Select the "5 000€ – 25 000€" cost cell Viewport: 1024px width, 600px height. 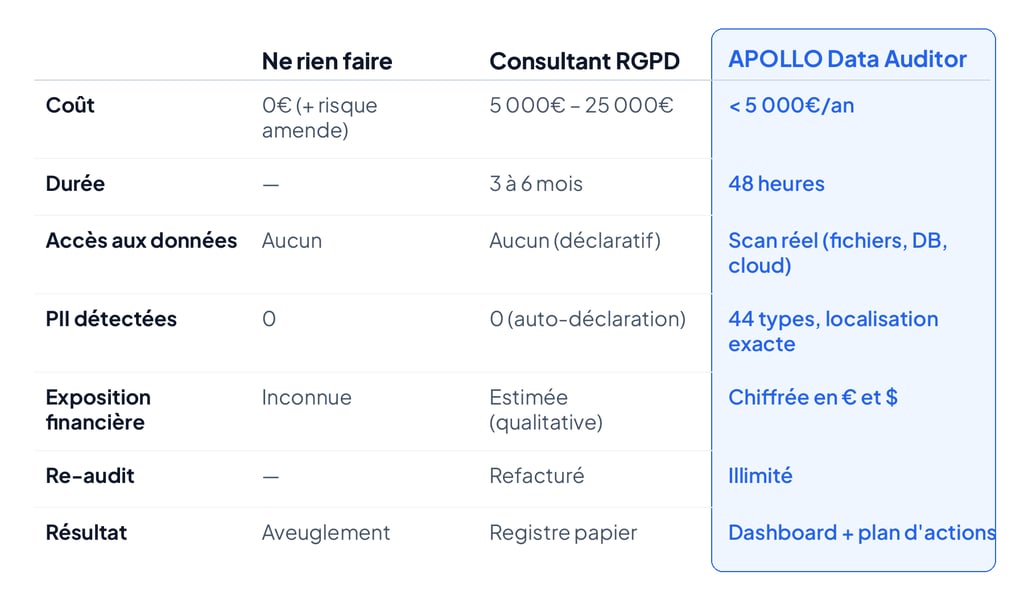point(581,105)
